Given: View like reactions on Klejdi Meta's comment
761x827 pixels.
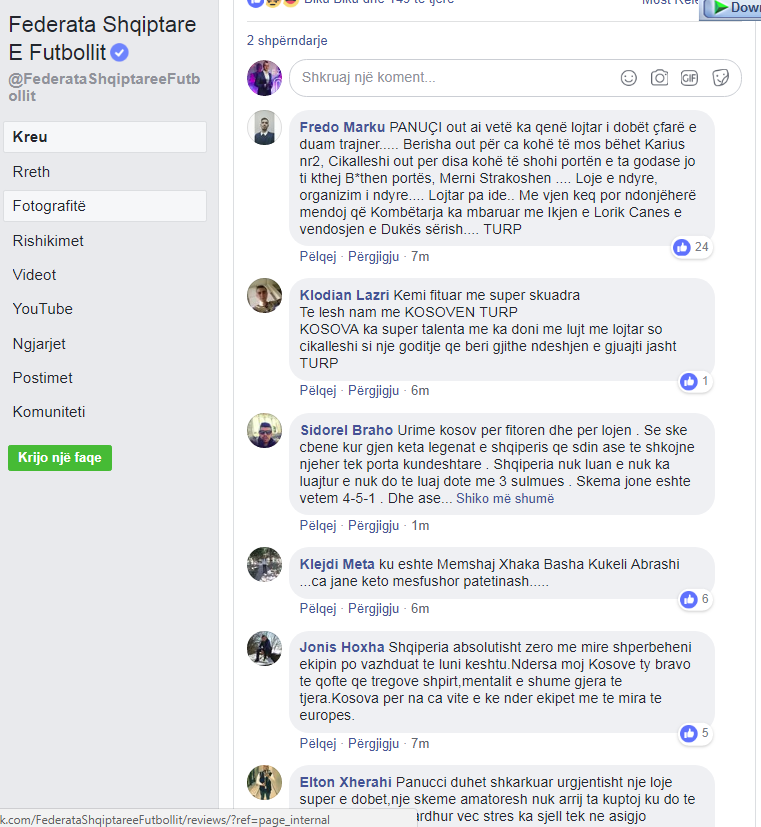Looking at the screenshot, I should pyautogui.click(x=696, y=599).
